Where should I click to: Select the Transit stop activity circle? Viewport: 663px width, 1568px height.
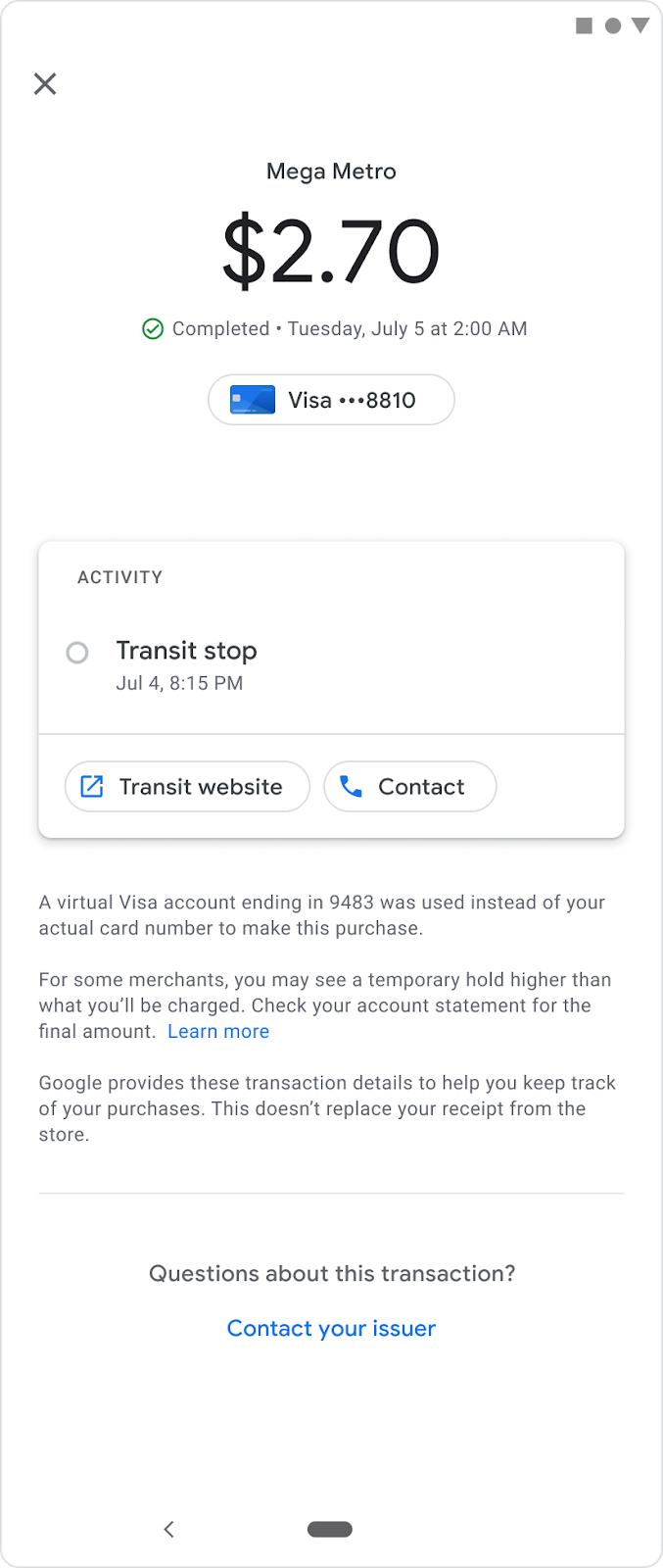point(77,653)
